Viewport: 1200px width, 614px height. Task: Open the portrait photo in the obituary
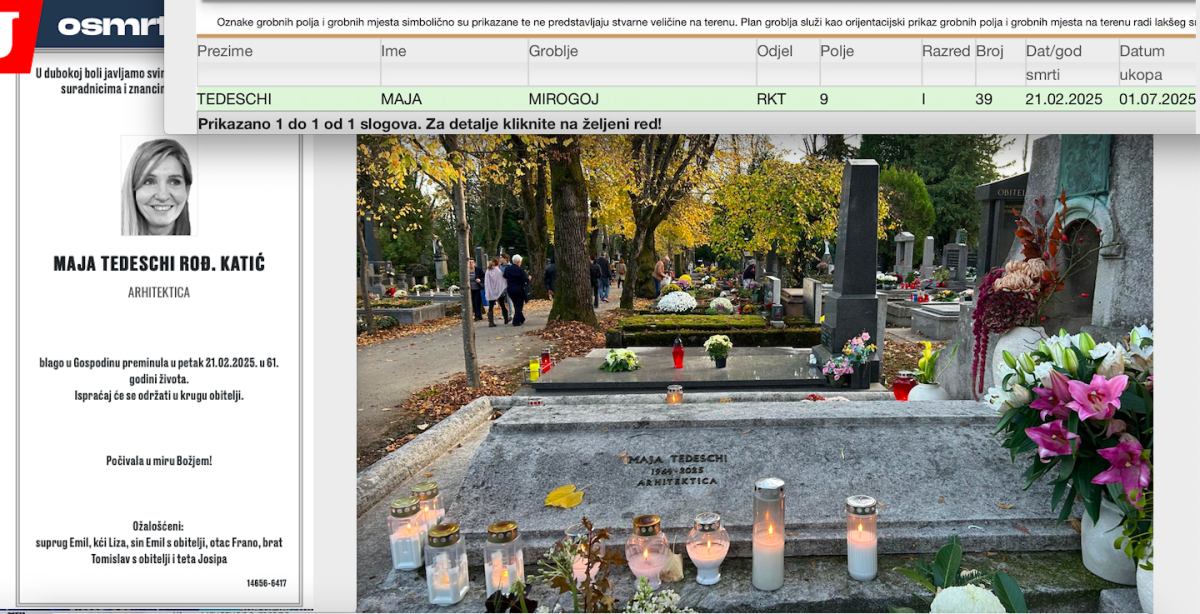(158, 187)
